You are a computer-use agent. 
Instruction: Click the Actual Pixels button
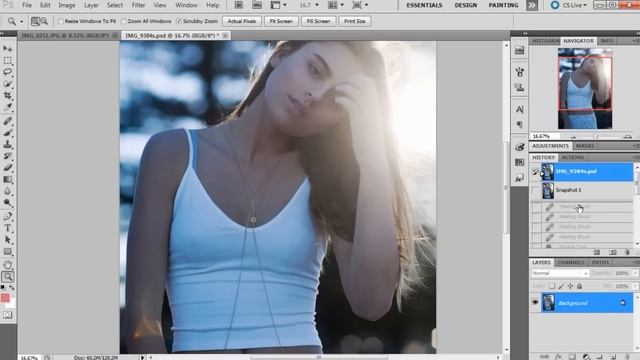tap(242, 21)
